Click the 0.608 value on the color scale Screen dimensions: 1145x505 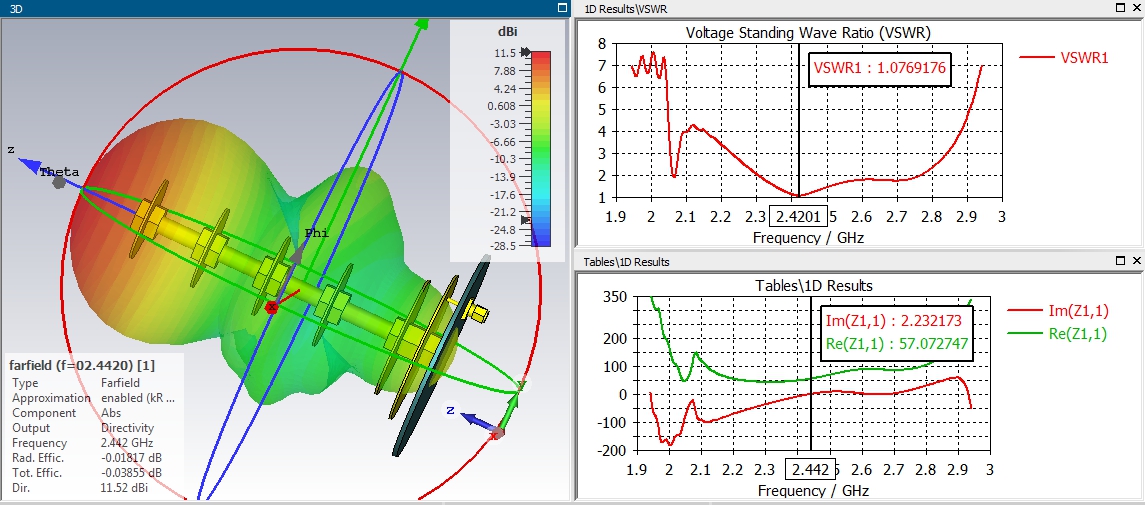(x=500, y=107)
